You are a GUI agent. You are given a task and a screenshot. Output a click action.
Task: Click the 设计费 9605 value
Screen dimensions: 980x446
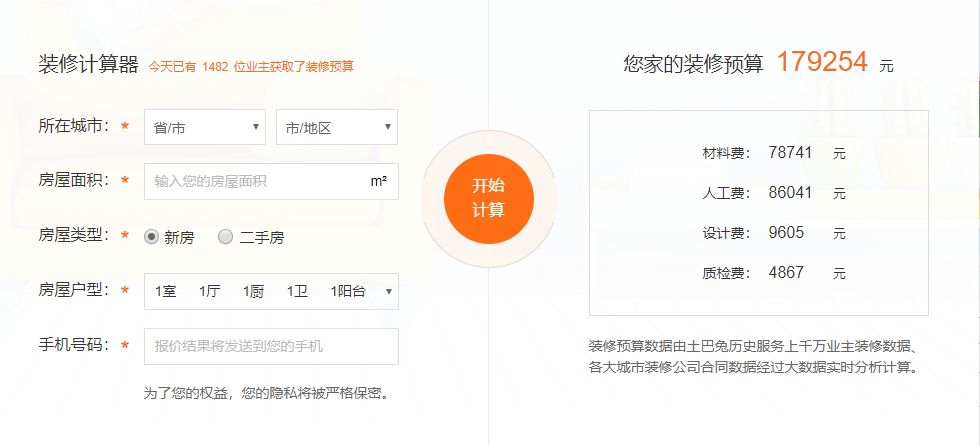coord(786,232)
